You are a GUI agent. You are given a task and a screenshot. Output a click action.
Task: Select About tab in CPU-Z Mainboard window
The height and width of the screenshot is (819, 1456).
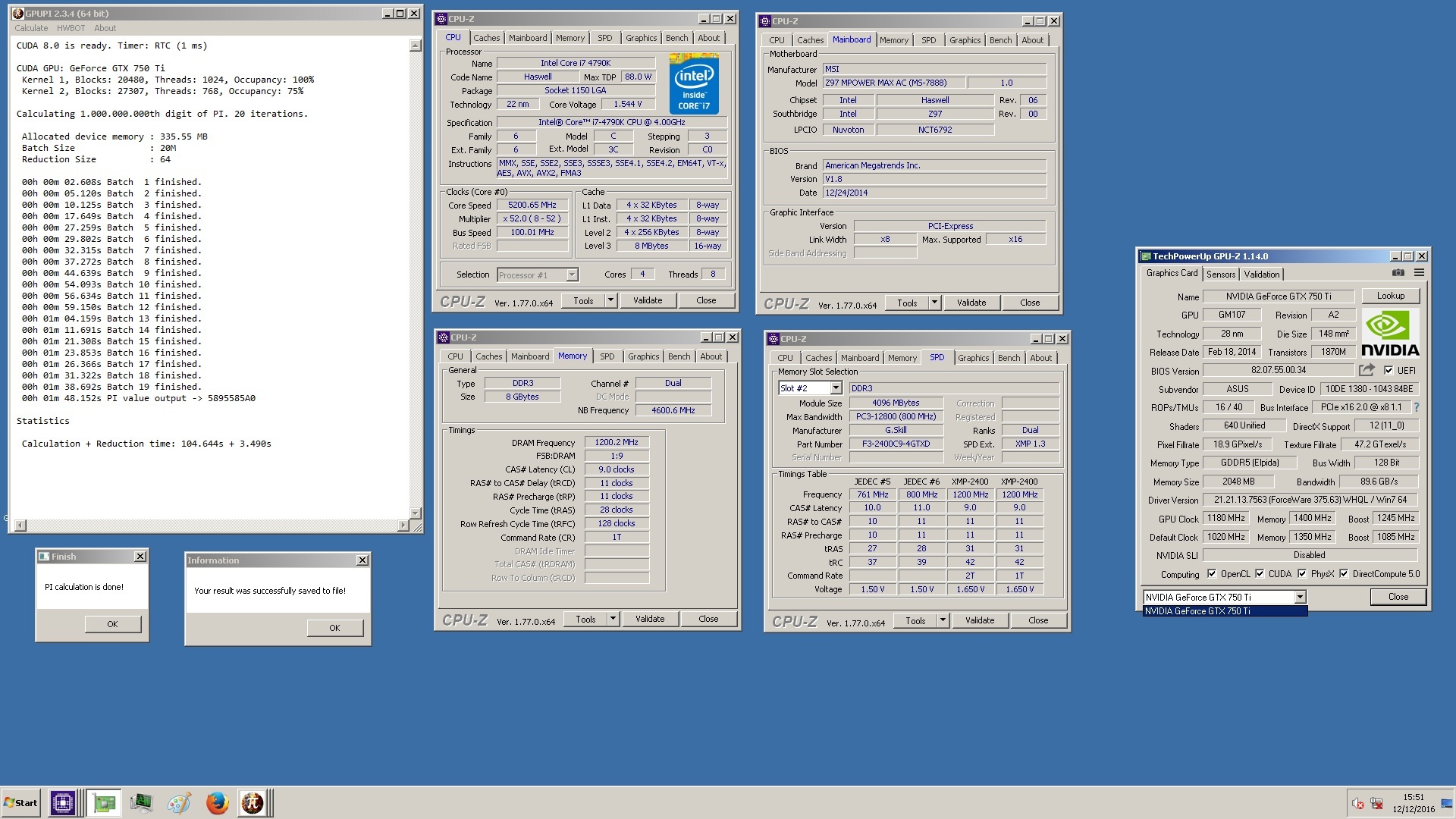(x=1032, y=40)
